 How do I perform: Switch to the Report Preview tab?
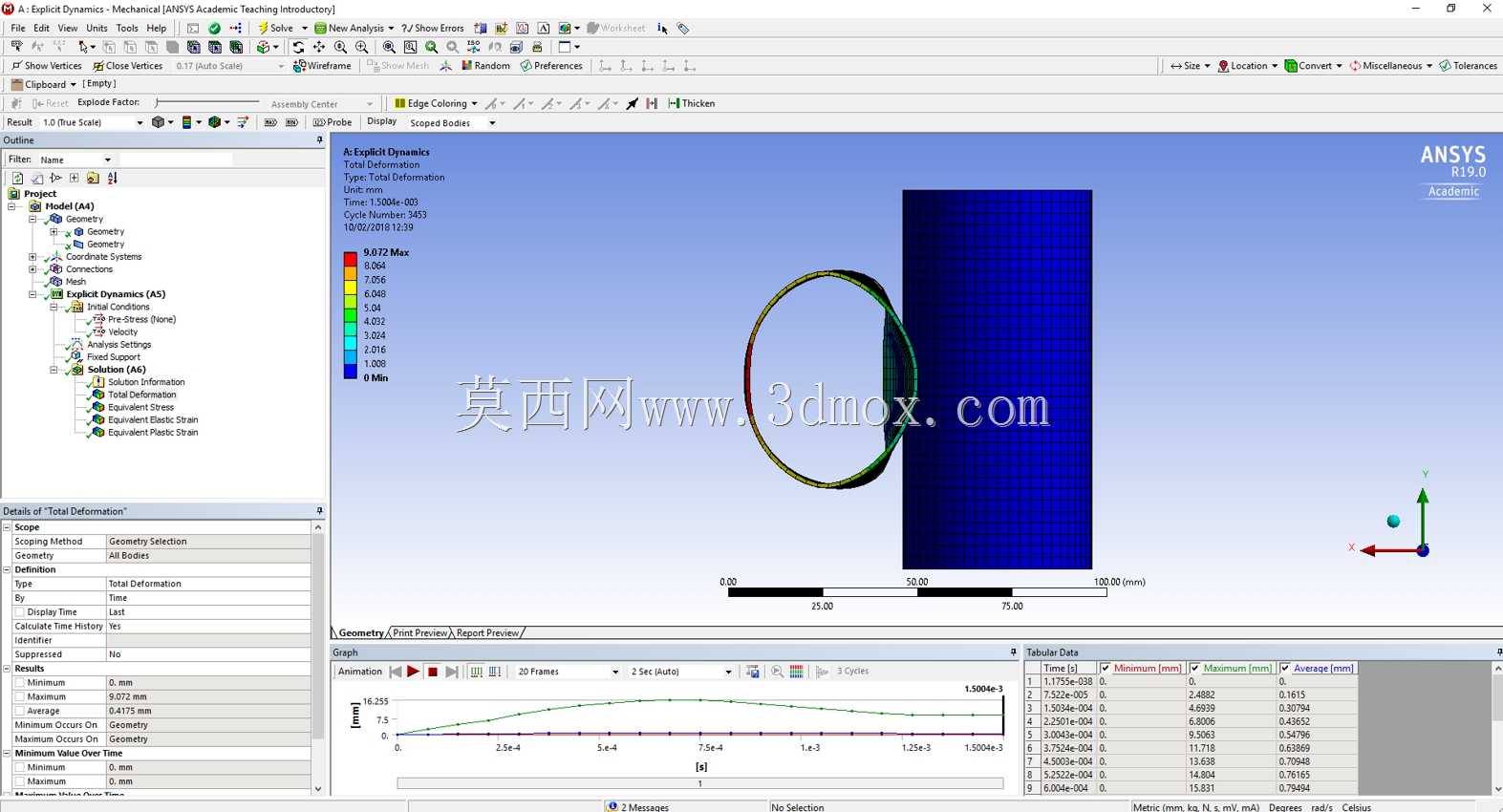coord(487,633)
